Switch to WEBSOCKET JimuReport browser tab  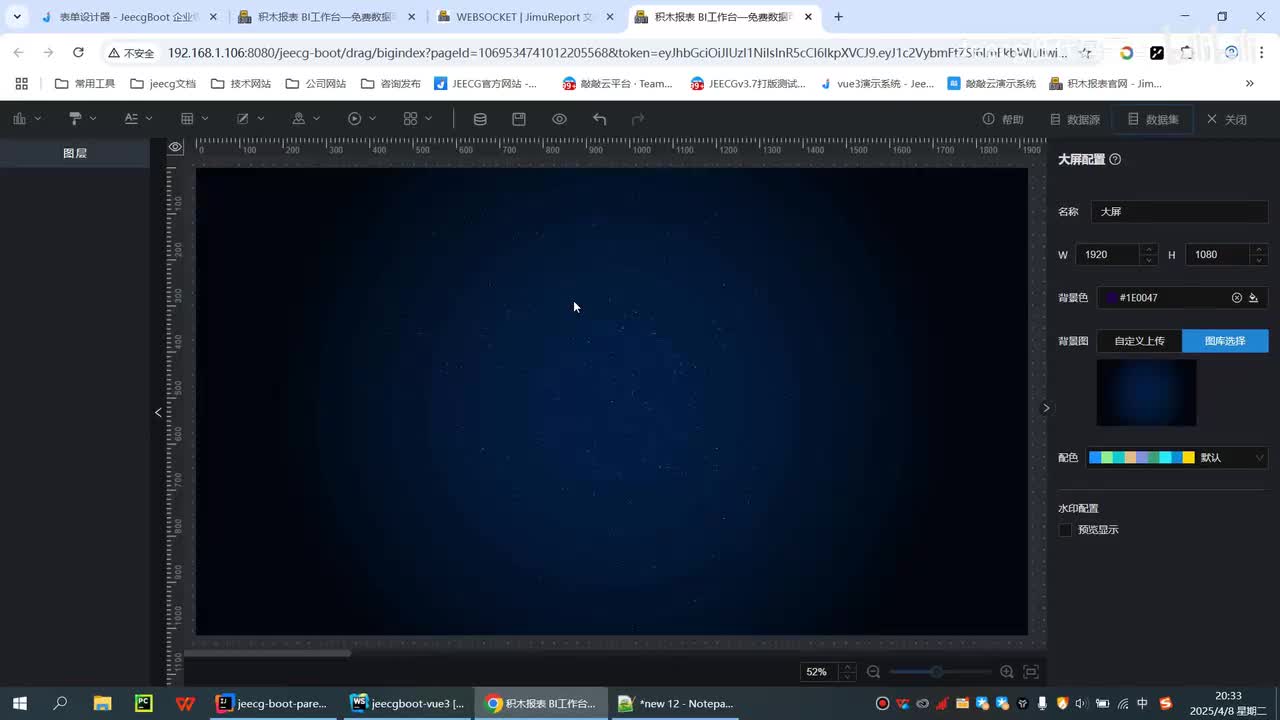click(x=526, y=17)
